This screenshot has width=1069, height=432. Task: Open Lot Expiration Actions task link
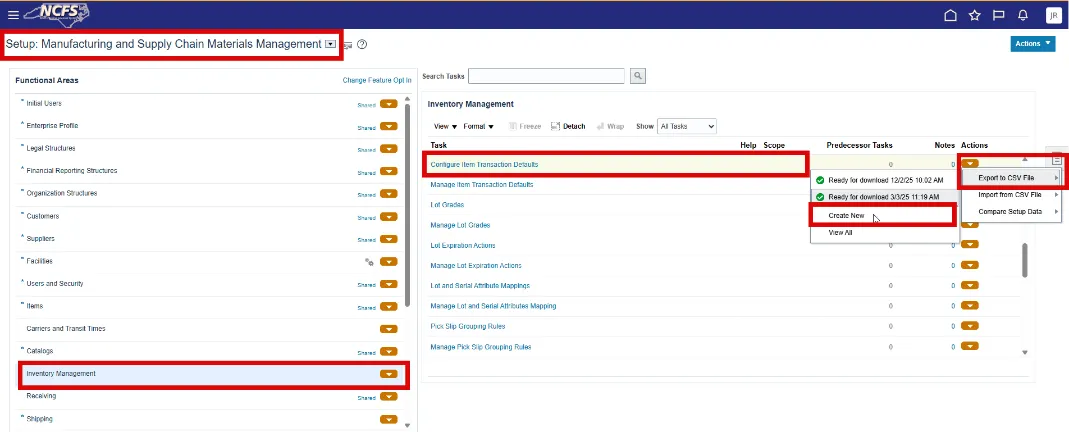tap(463, 245)
